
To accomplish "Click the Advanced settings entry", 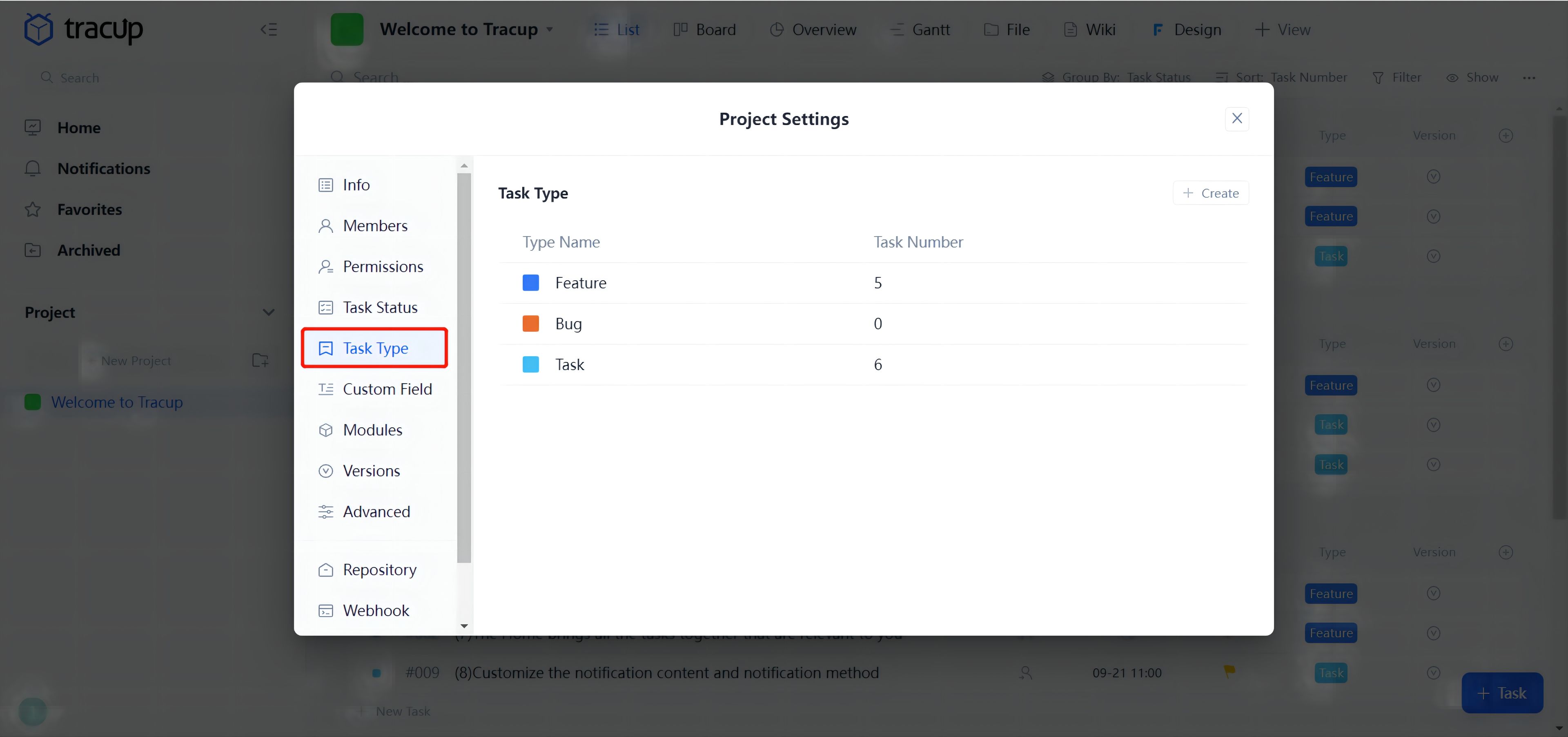I will (x=363, y=511).
